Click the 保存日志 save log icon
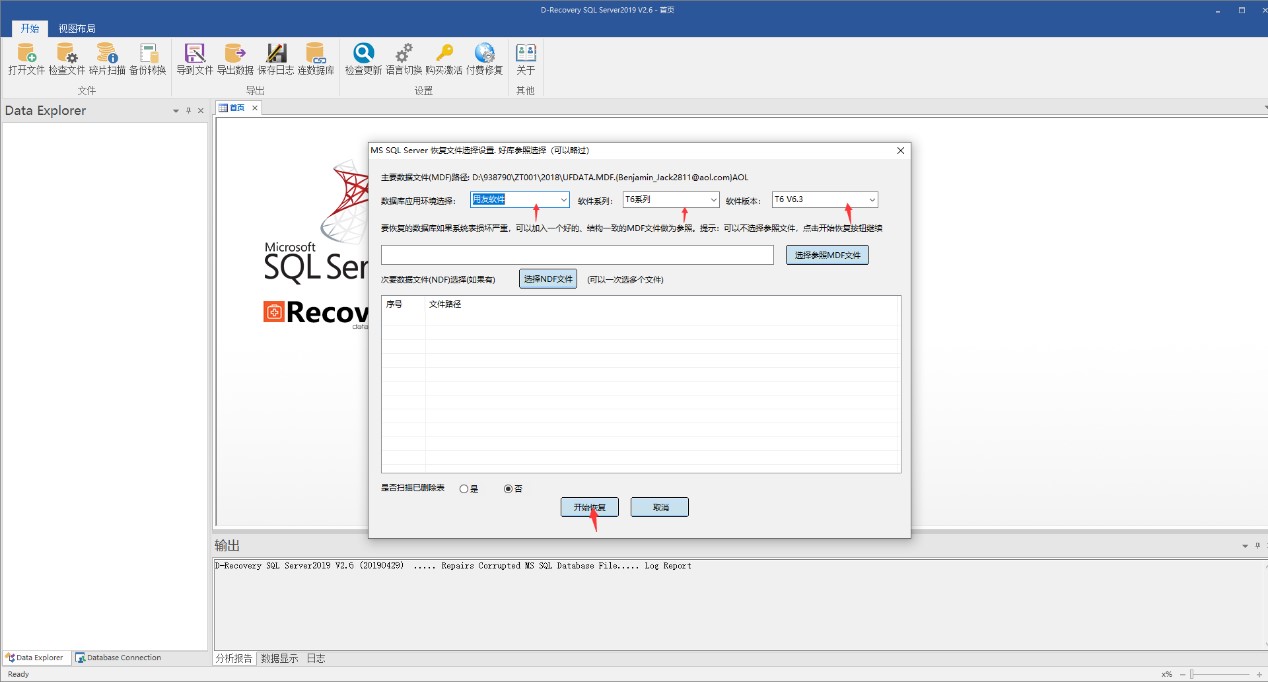1268x682 pixels. (x=276, y=59)
